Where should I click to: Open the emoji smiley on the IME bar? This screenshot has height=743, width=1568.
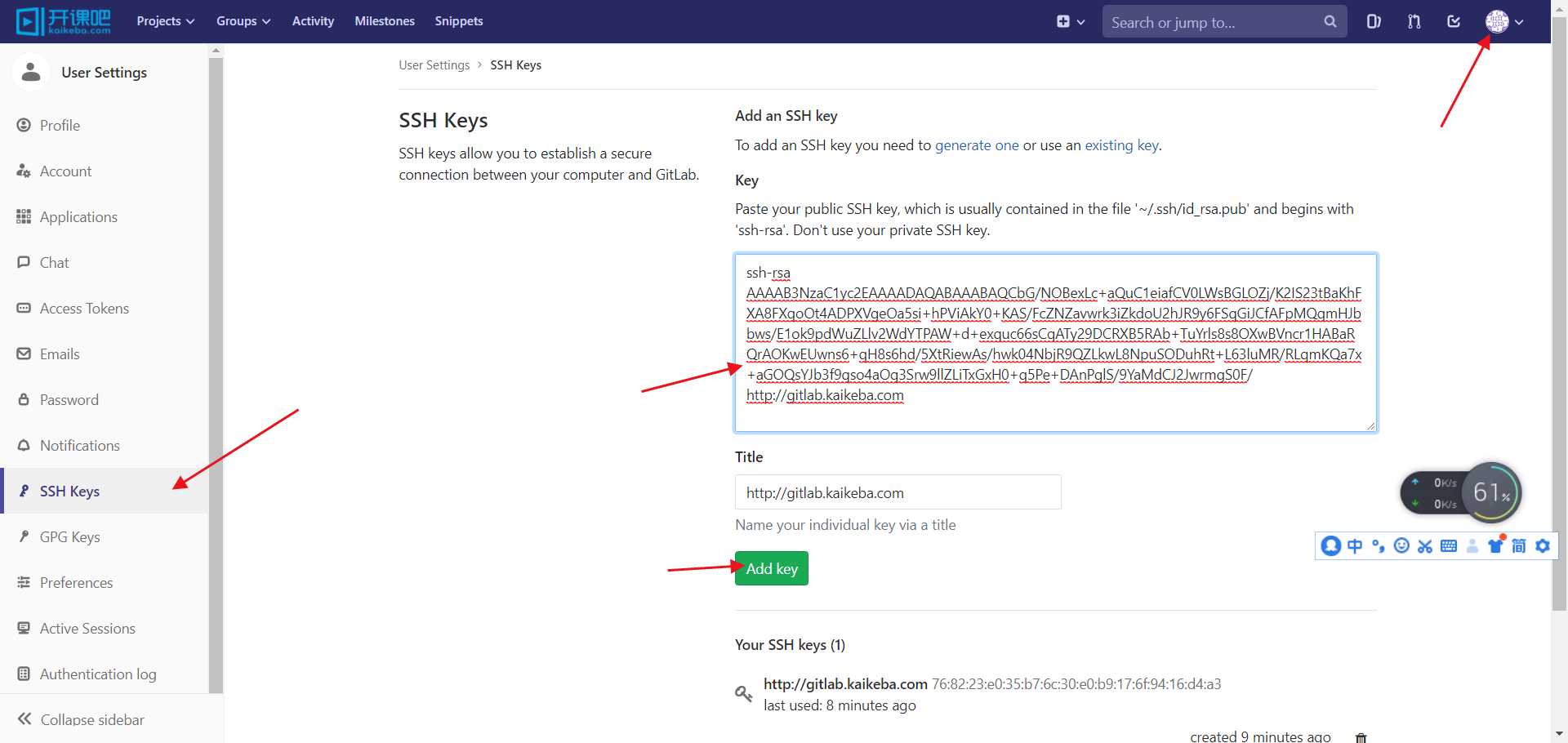[x=1401, y=546]
